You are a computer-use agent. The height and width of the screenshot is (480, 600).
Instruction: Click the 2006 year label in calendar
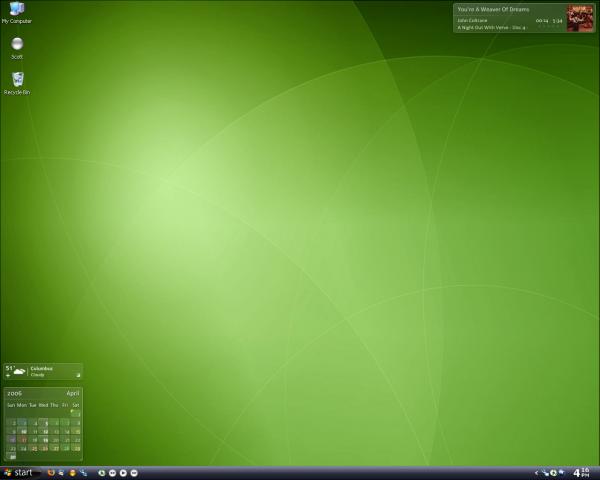[15, 393]
